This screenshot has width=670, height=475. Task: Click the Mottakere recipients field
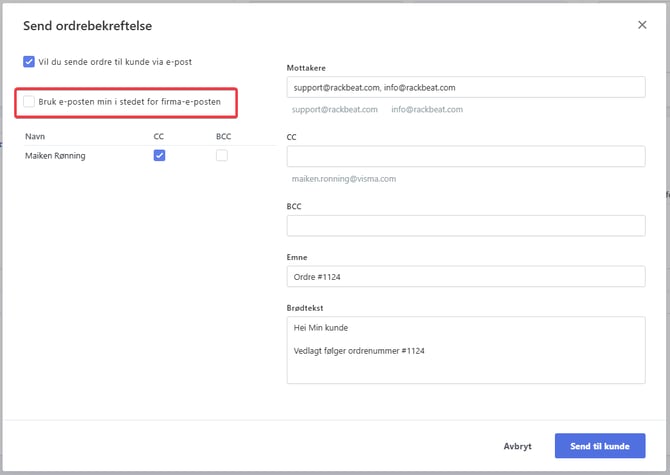click(465, 87)
